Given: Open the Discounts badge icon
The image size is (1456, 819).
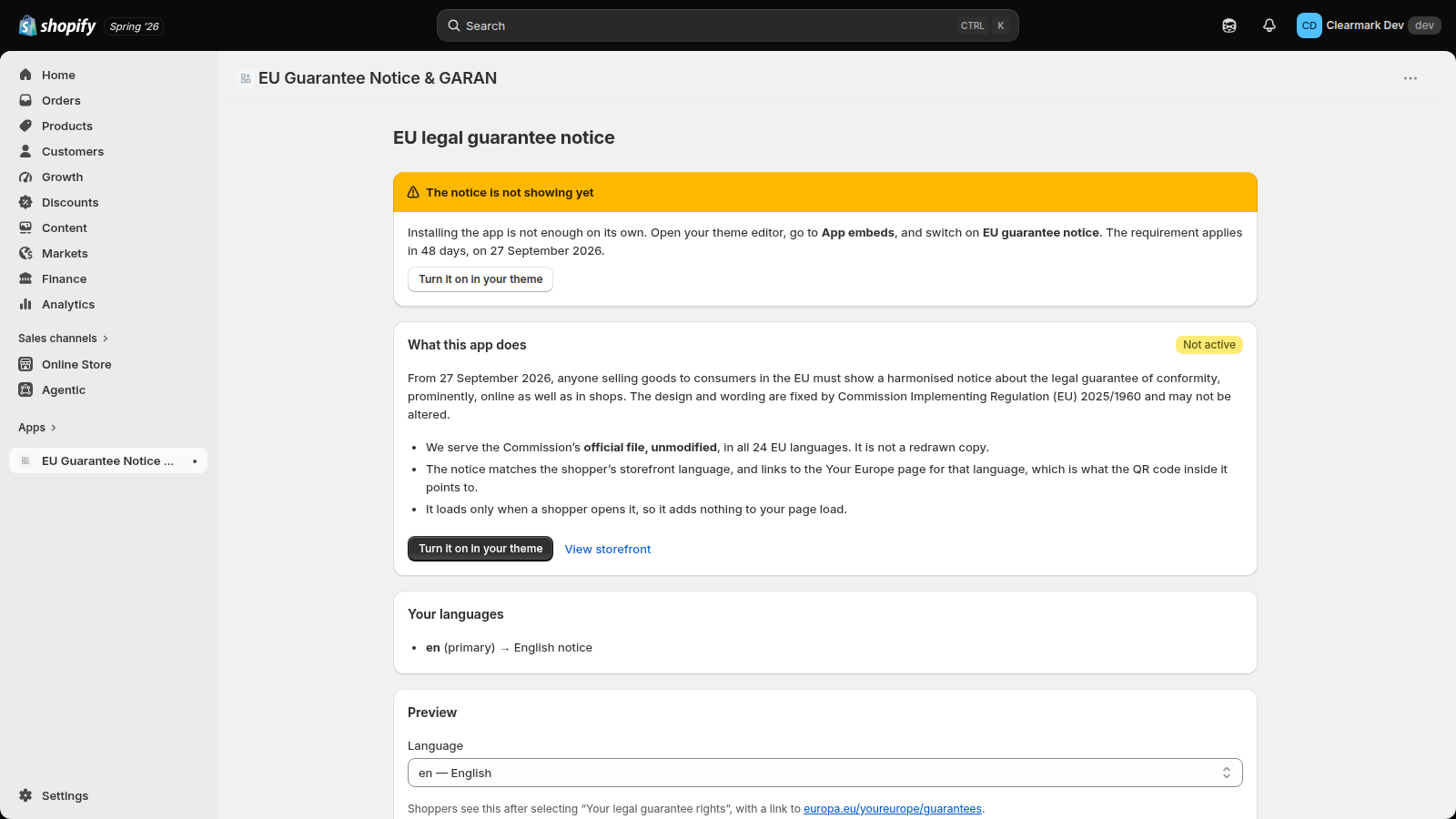Looking at the screenshot, I should (25, 202).
